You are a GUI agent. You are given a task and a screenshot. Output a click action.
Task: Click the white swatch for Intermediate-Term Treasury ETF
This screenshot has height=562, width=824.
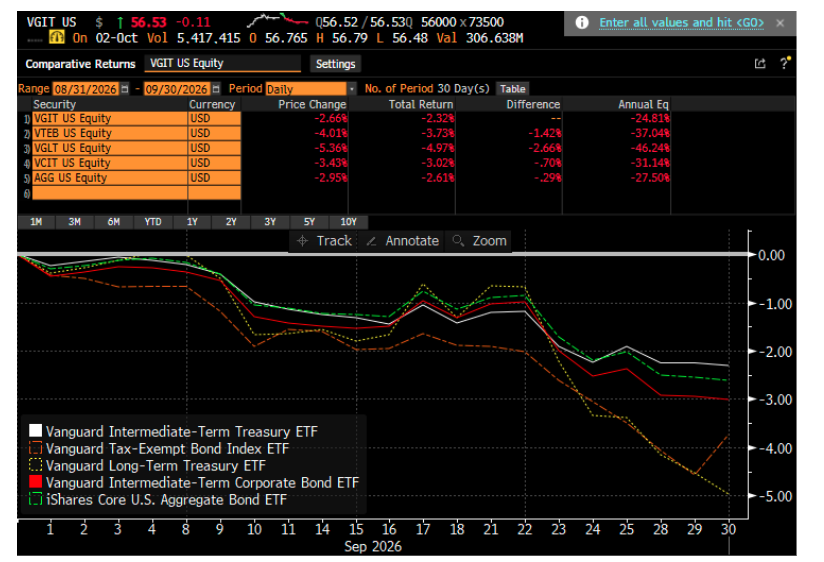35,431
